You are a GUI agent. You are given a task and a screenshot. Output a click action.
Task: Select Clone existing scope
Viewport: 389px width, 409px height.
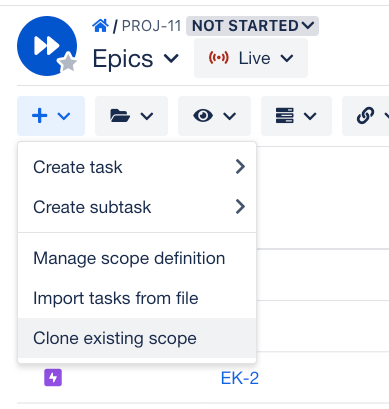coord(137,338)
